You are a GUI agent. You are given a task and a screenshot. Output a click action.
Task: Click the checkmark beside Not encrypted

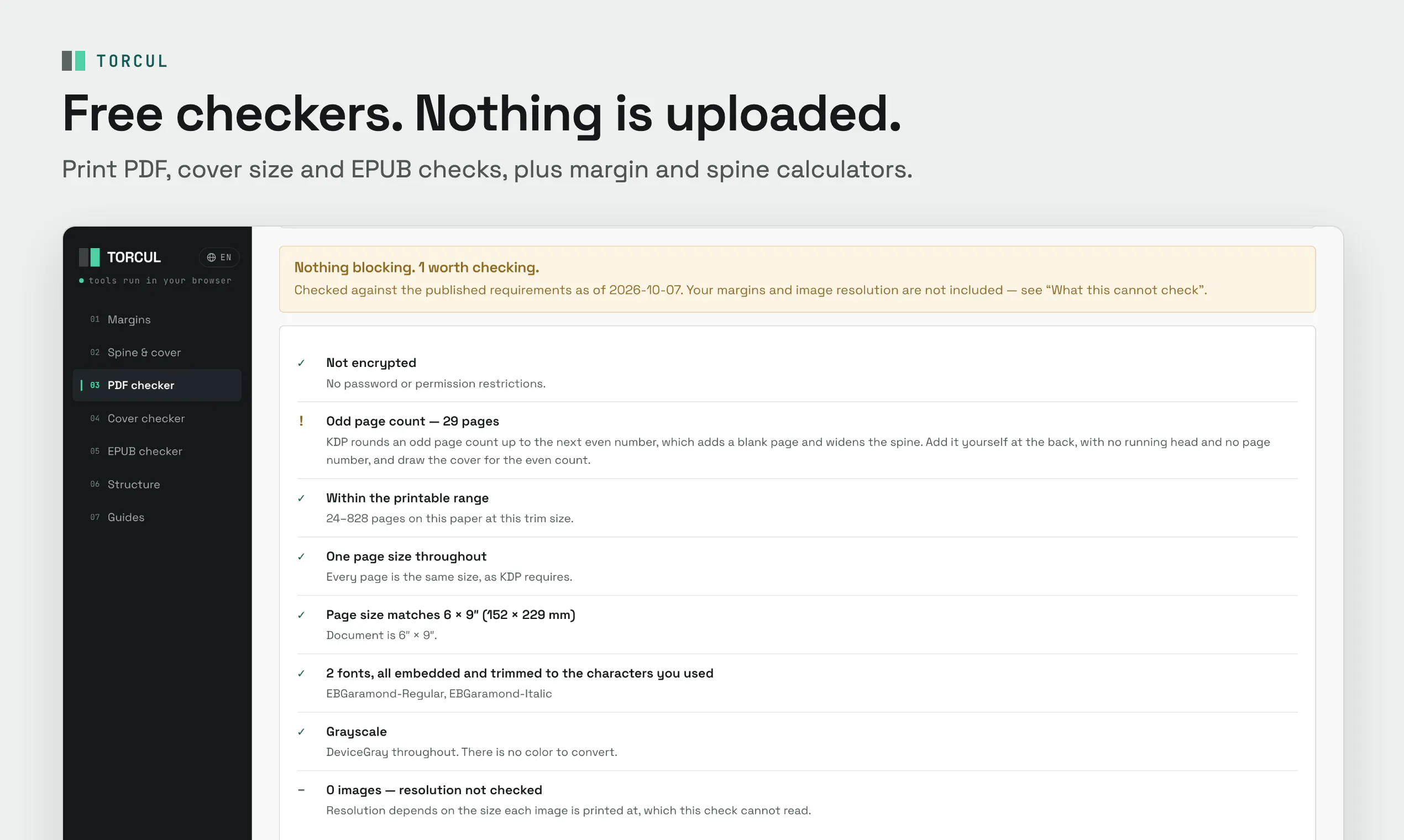(x=301, y=363)
